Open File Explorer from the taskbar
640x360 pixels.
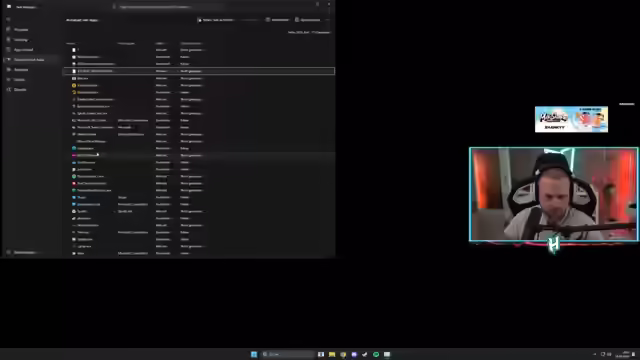point(332,354)
